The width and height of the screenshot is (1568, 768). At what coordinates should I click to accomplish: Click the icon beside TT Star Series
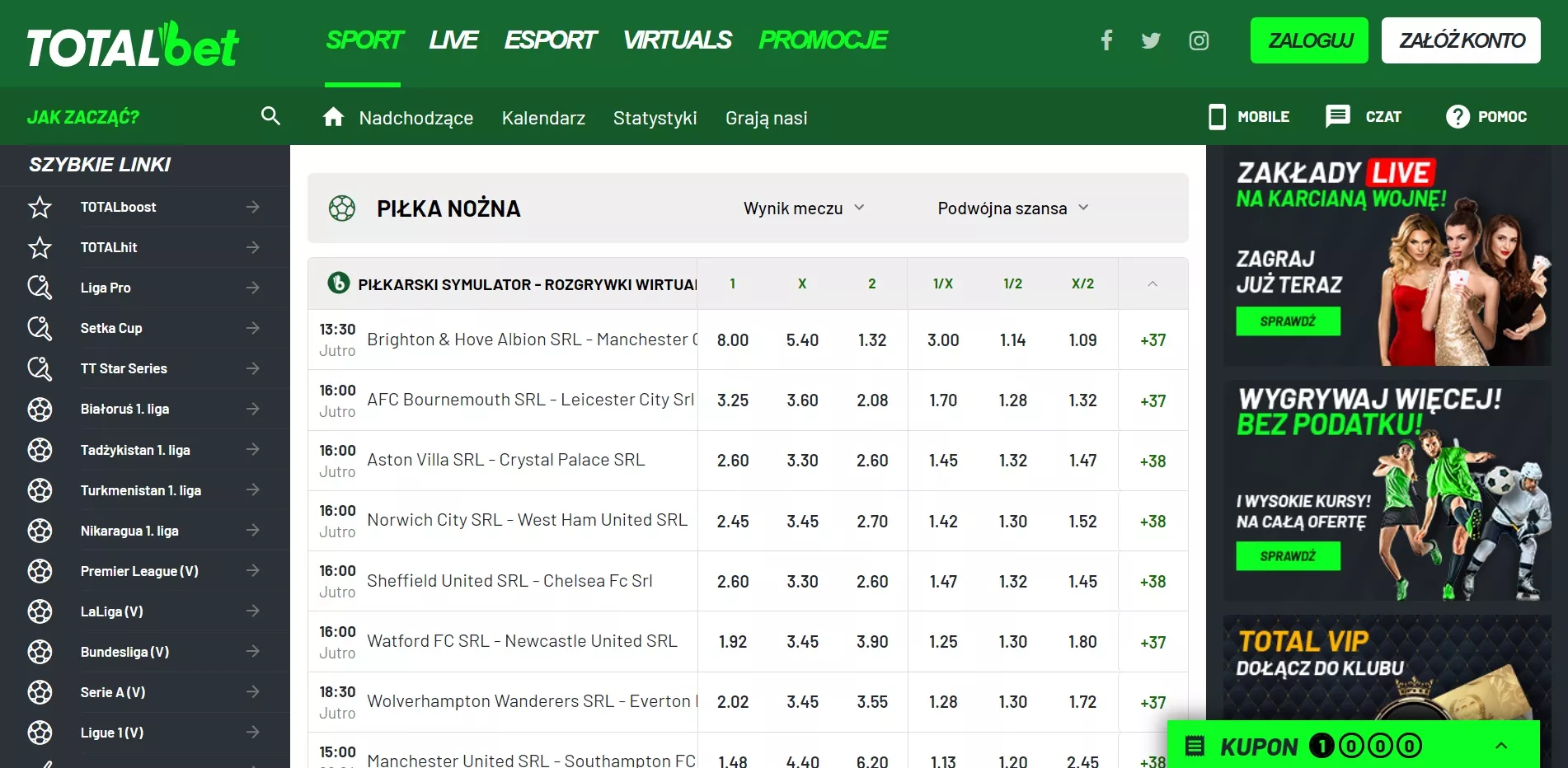click(40, 368)
